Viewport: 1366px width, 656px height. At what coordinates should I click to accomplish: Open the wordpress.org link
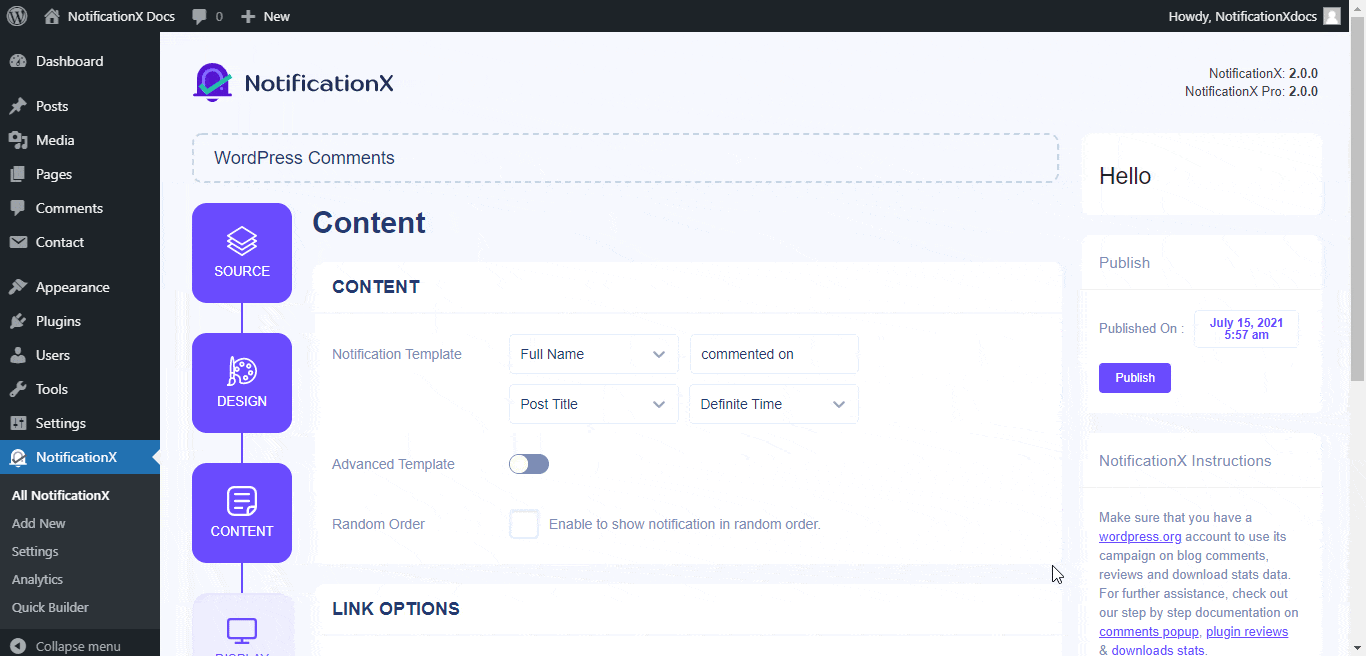tap(1140, 537)
